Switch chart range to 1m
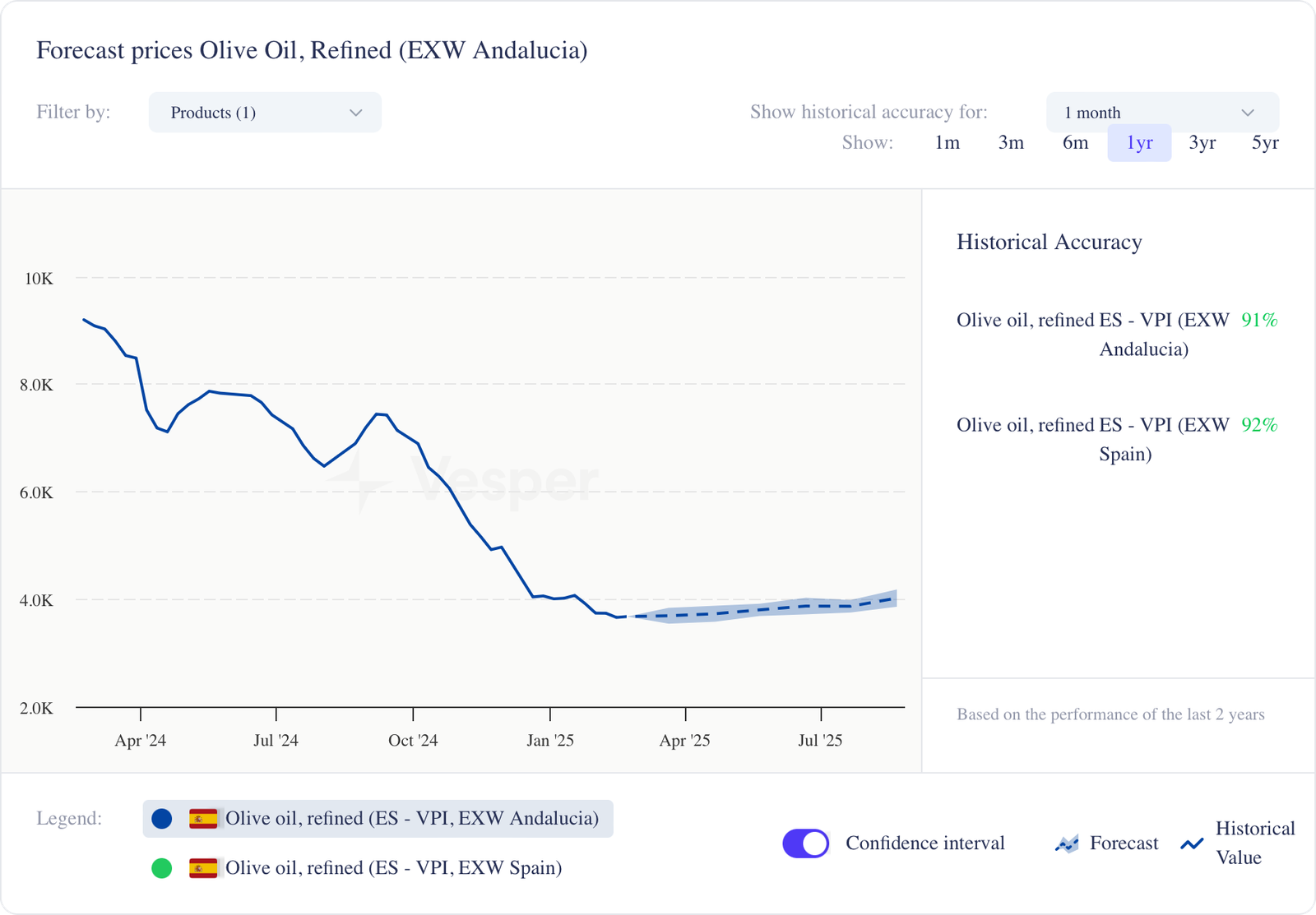 947,143
